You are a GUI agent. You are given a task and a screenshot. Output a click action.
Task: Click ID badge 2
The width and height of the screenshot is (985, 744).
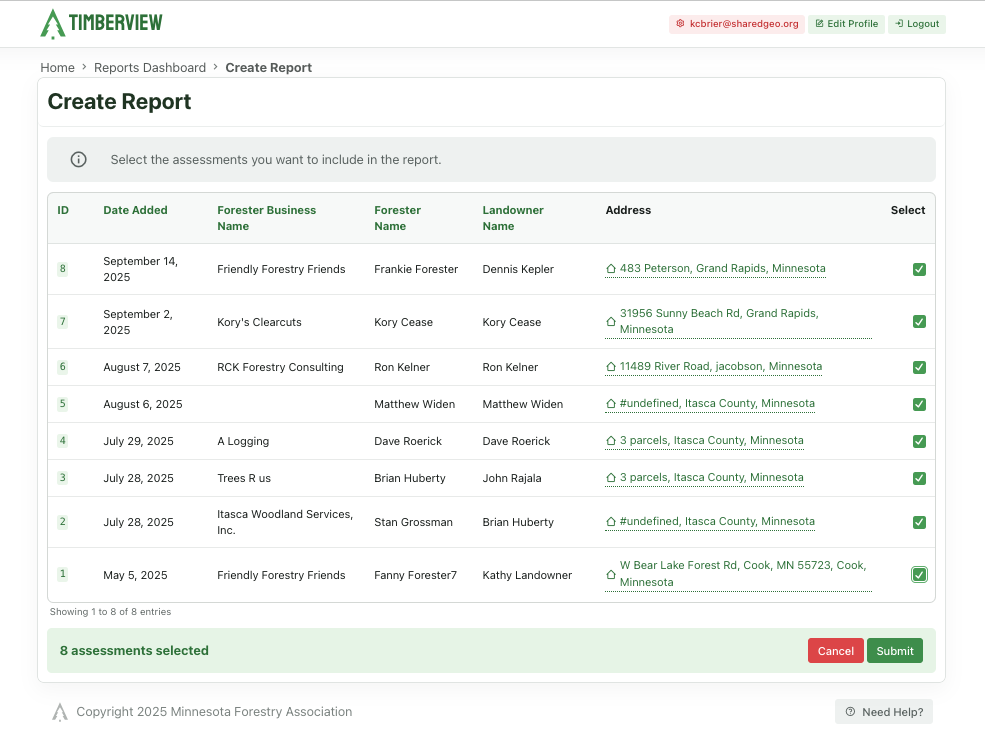[62, 522]
